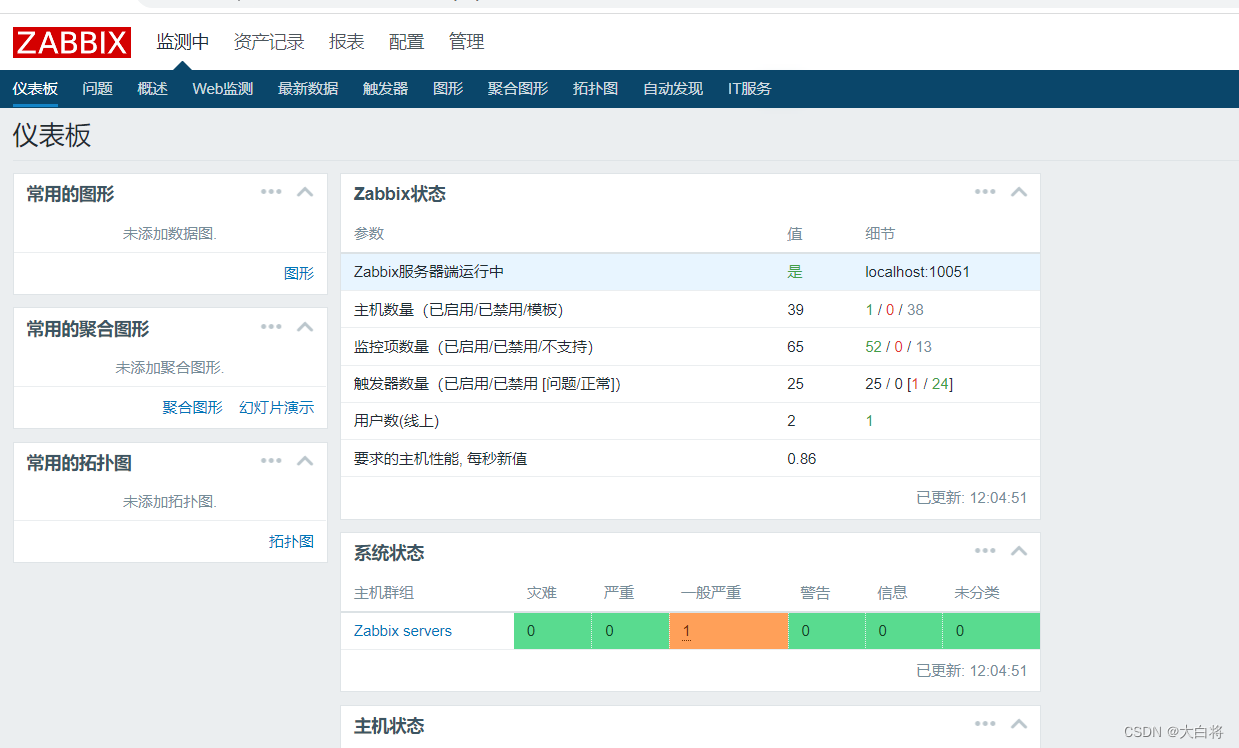Open options menu of 主机状态 widget

point(985,724)
